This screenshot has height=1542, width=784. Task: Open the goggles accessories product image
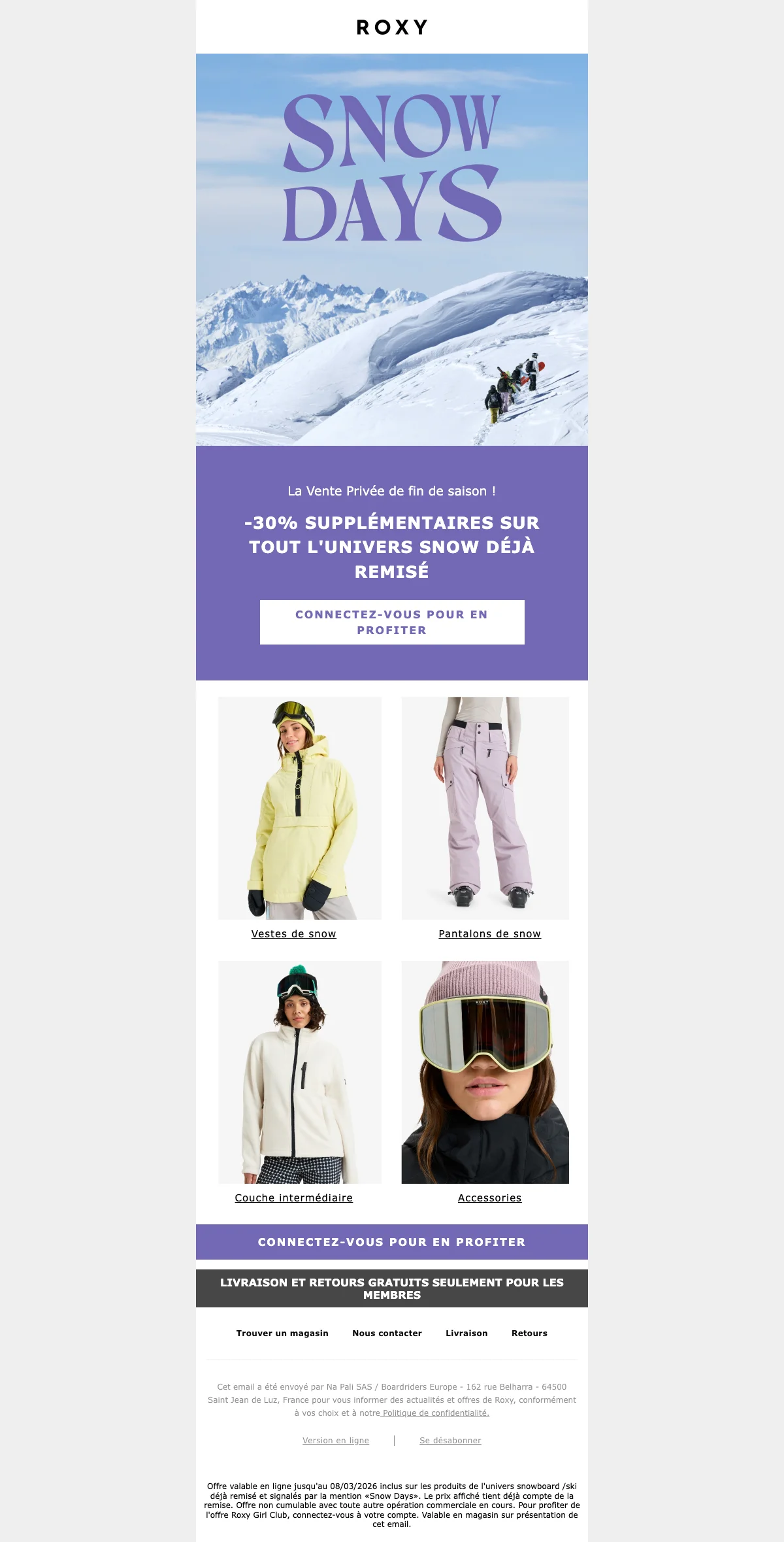point(485,1072)
